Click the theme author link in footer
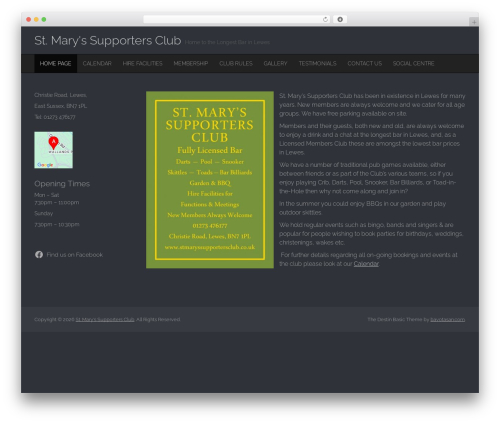The width and height of the screenshot is (500, 423). click(448, 319)
